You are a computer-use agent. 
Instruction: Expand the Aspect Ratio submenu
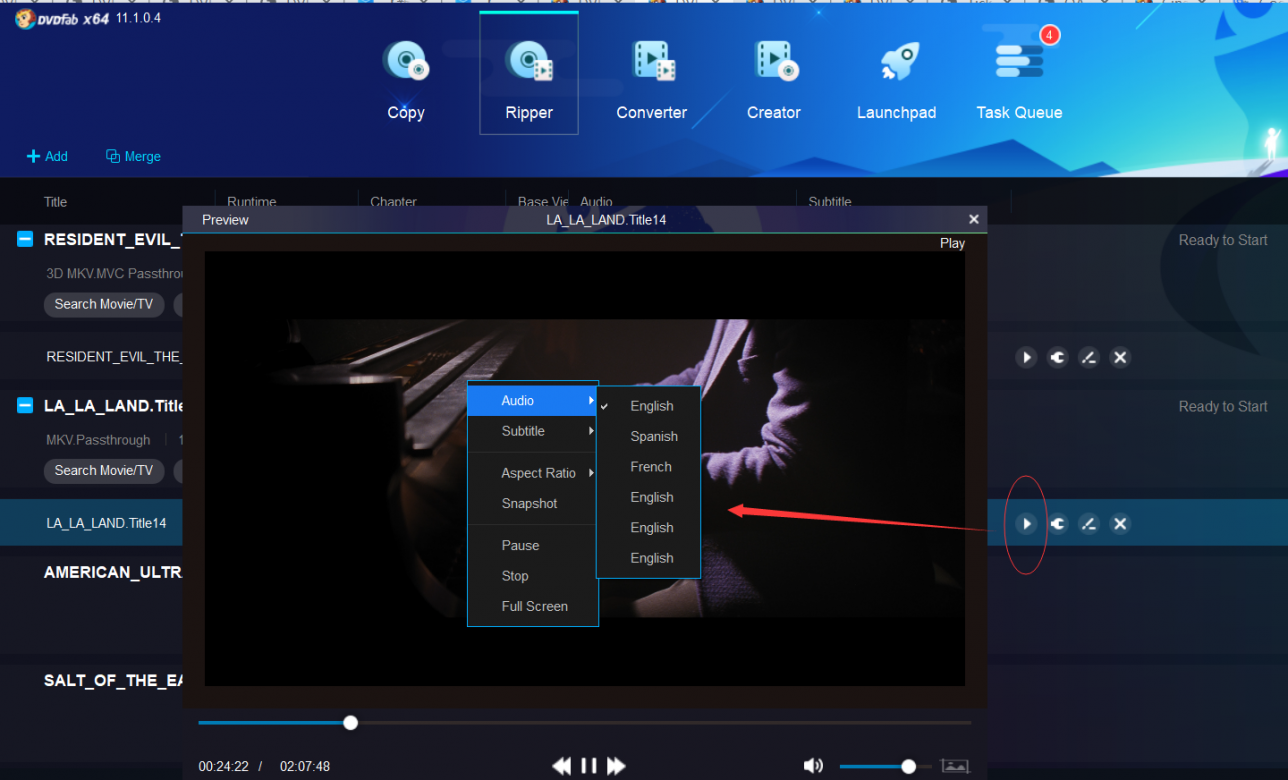point(533,473)
